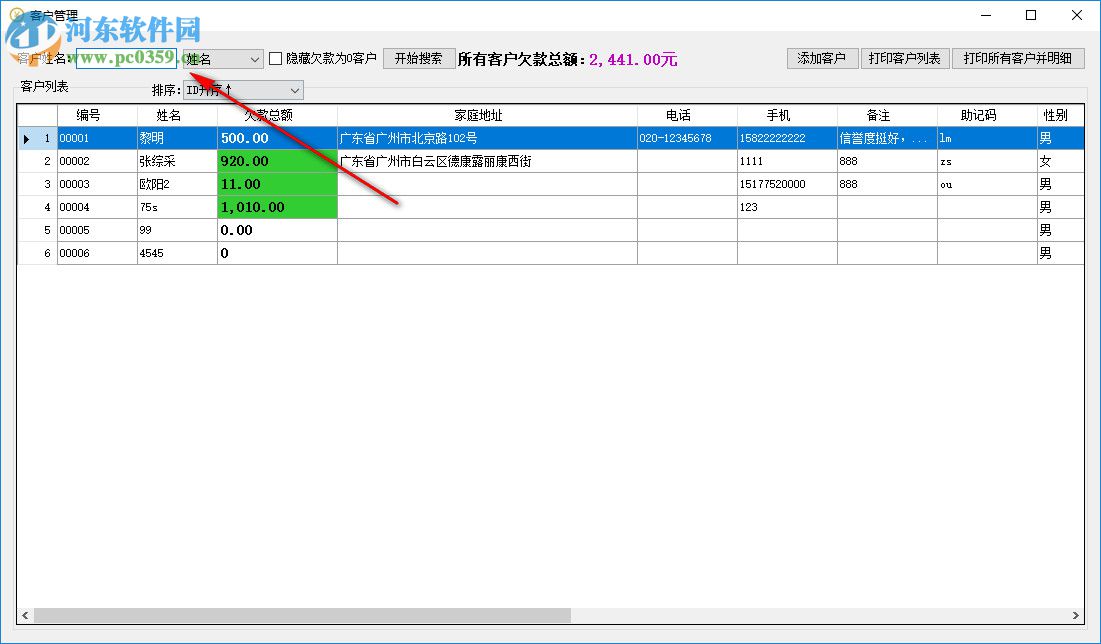Click the customer ID cell 00004
The image size is (1101, 644).
coord(97,207)
